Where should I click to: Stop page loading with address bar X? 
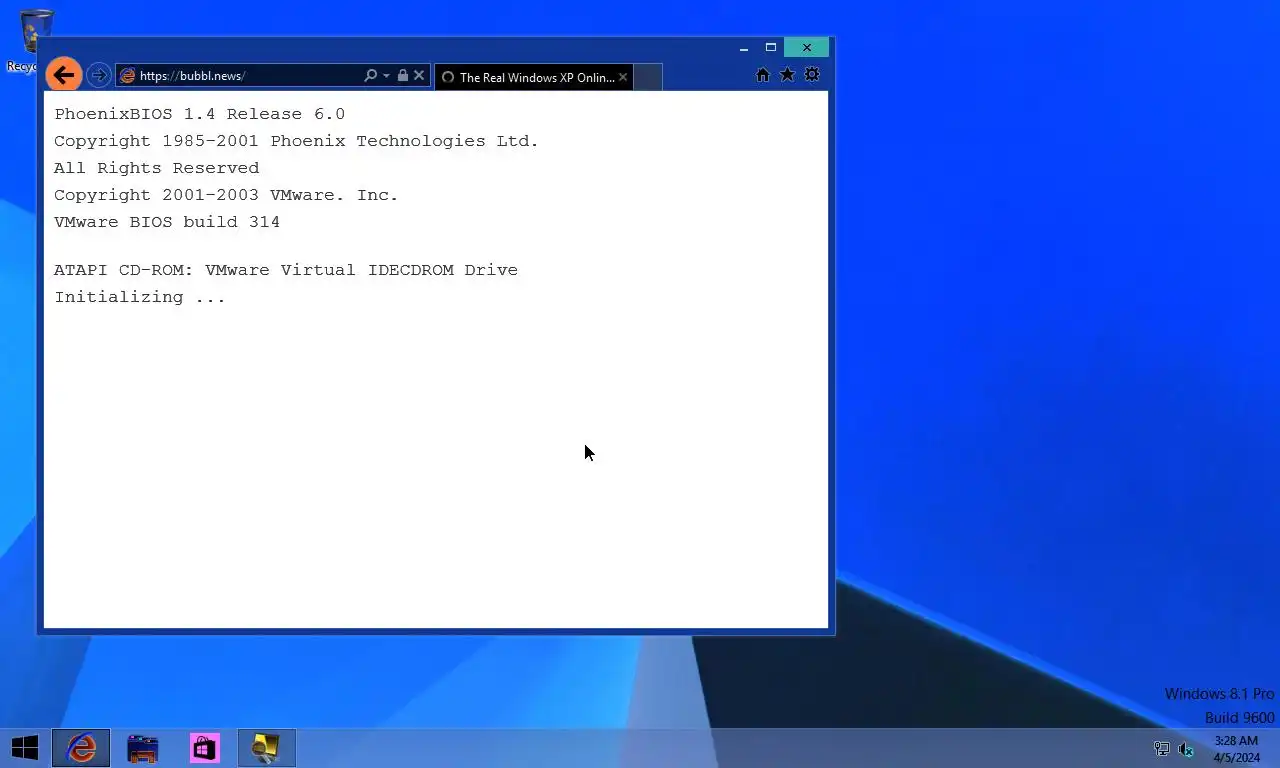tap(419, 76)
